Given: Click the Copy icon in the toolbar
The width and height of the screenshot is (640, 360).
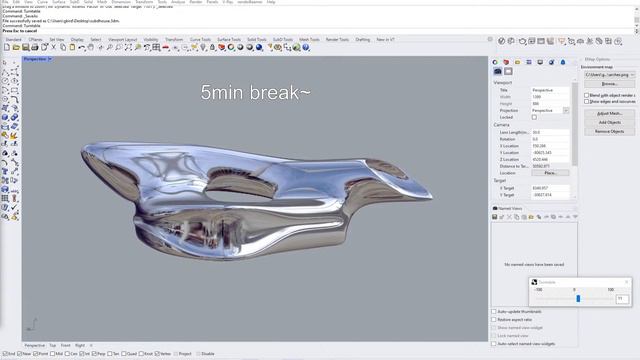Looking at the screenshot, I should tap(63, 47).
